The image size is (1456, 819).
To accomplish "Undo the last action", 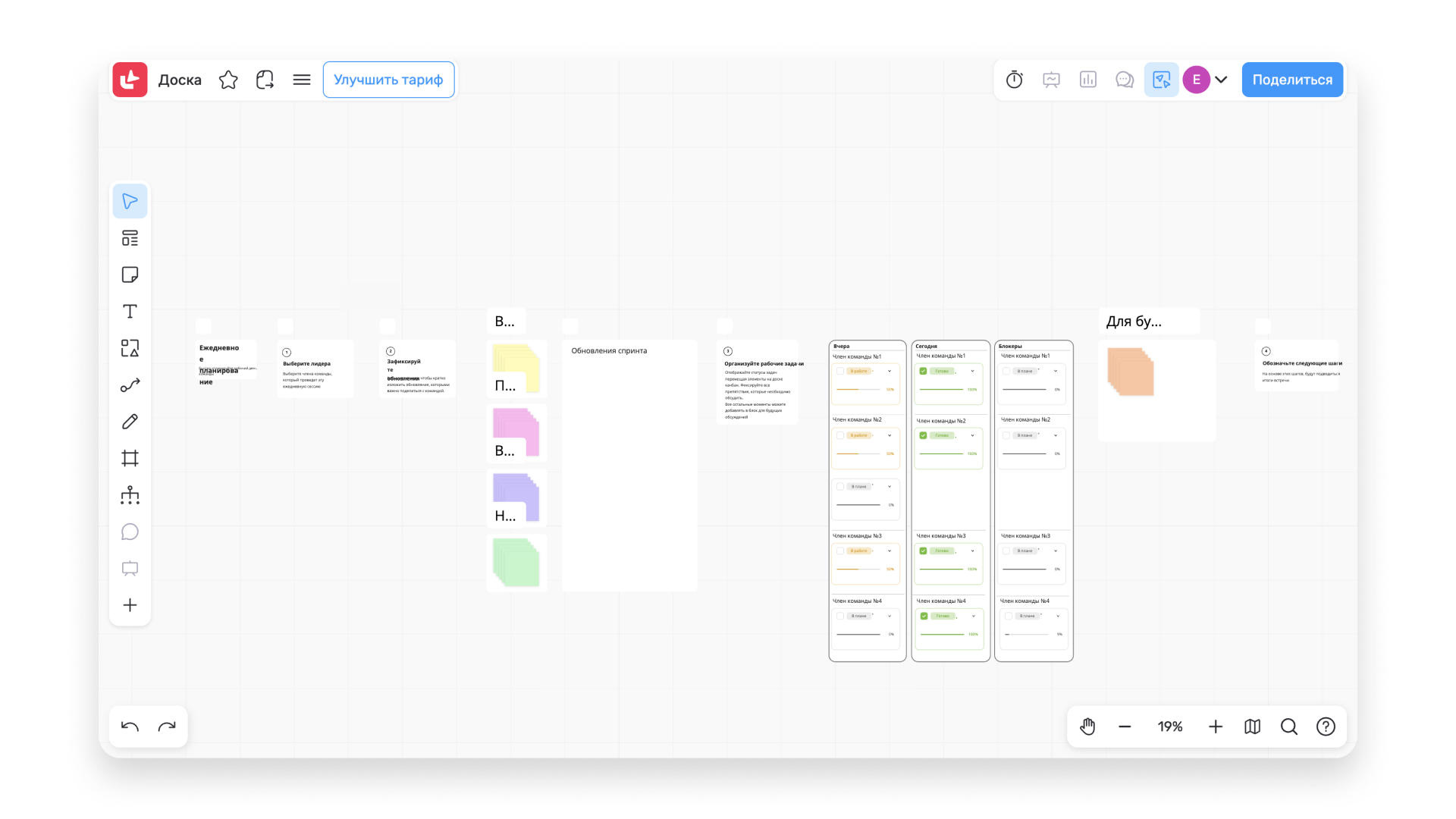I will [x=130, y=726].
